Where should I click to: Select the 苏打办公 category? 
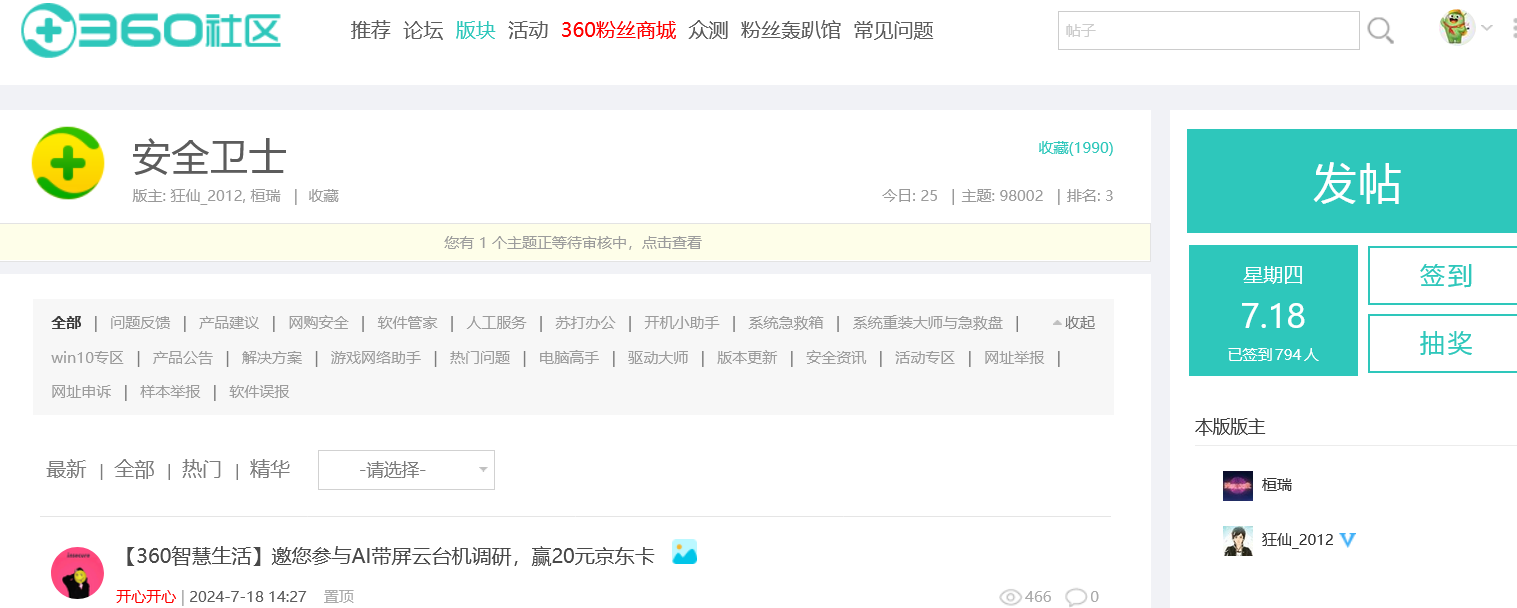click(x=585, y=323)
